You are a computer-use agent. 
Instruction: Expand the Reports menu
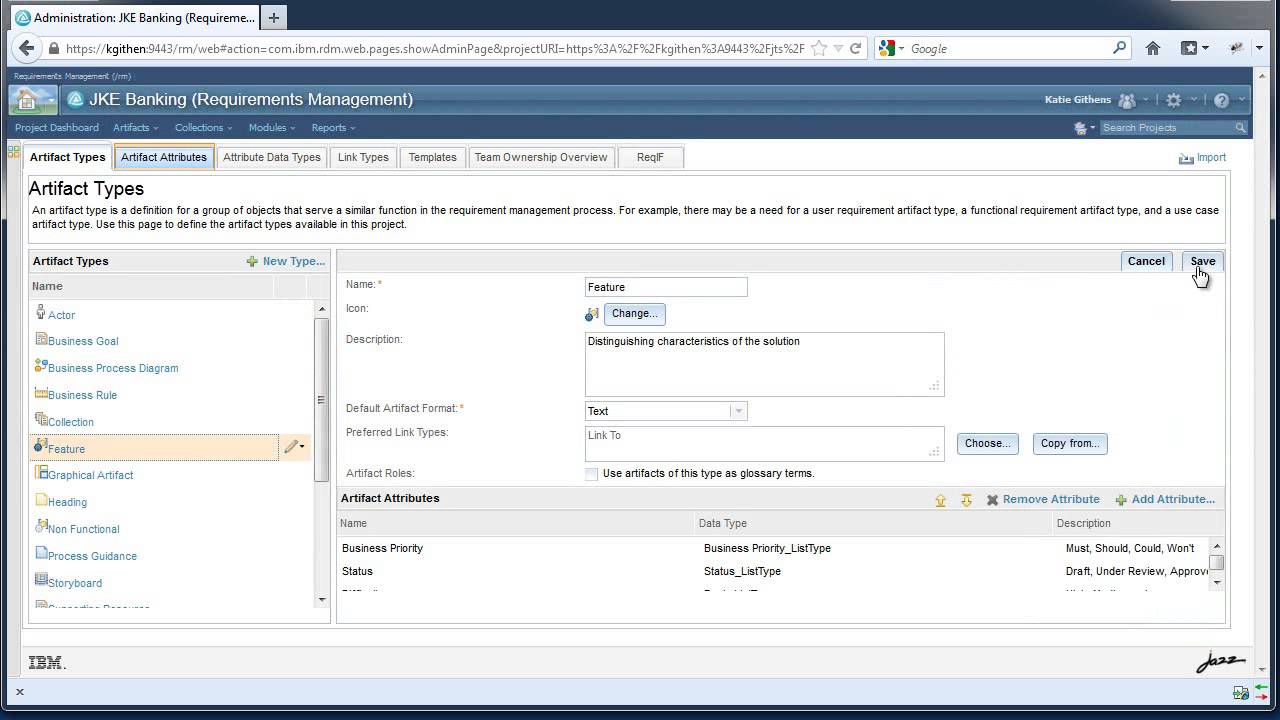333,128
